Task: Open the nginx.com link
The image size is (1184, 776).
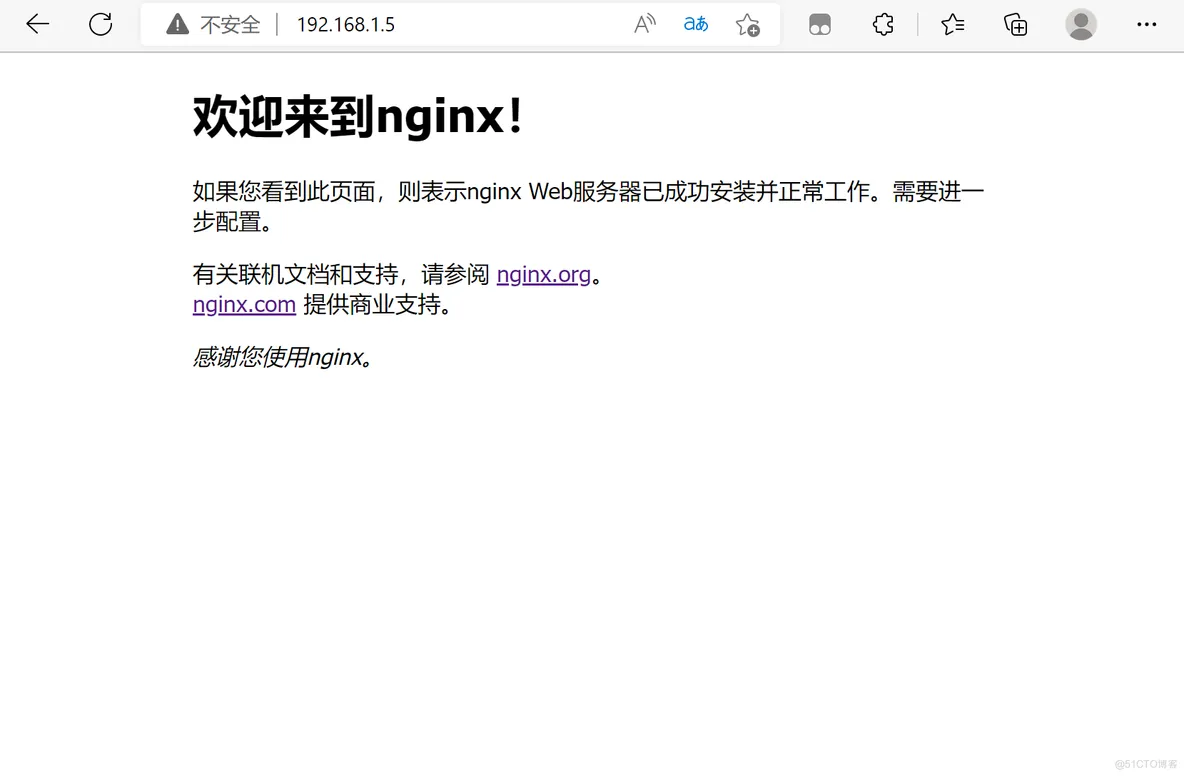Action: click(244, 304)
